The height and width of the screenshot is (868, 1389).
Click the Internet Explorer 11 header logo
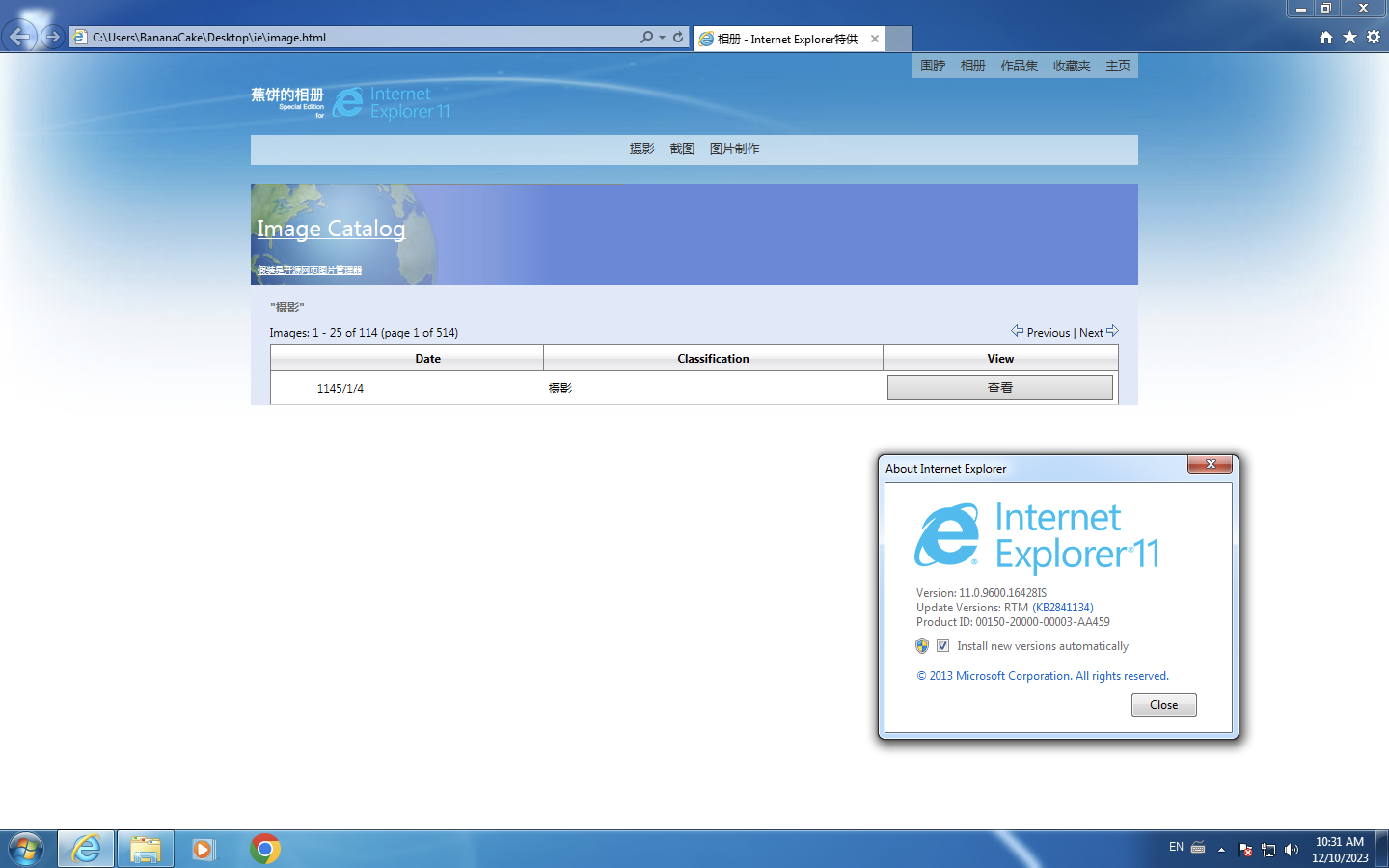(x=392, y=102)
